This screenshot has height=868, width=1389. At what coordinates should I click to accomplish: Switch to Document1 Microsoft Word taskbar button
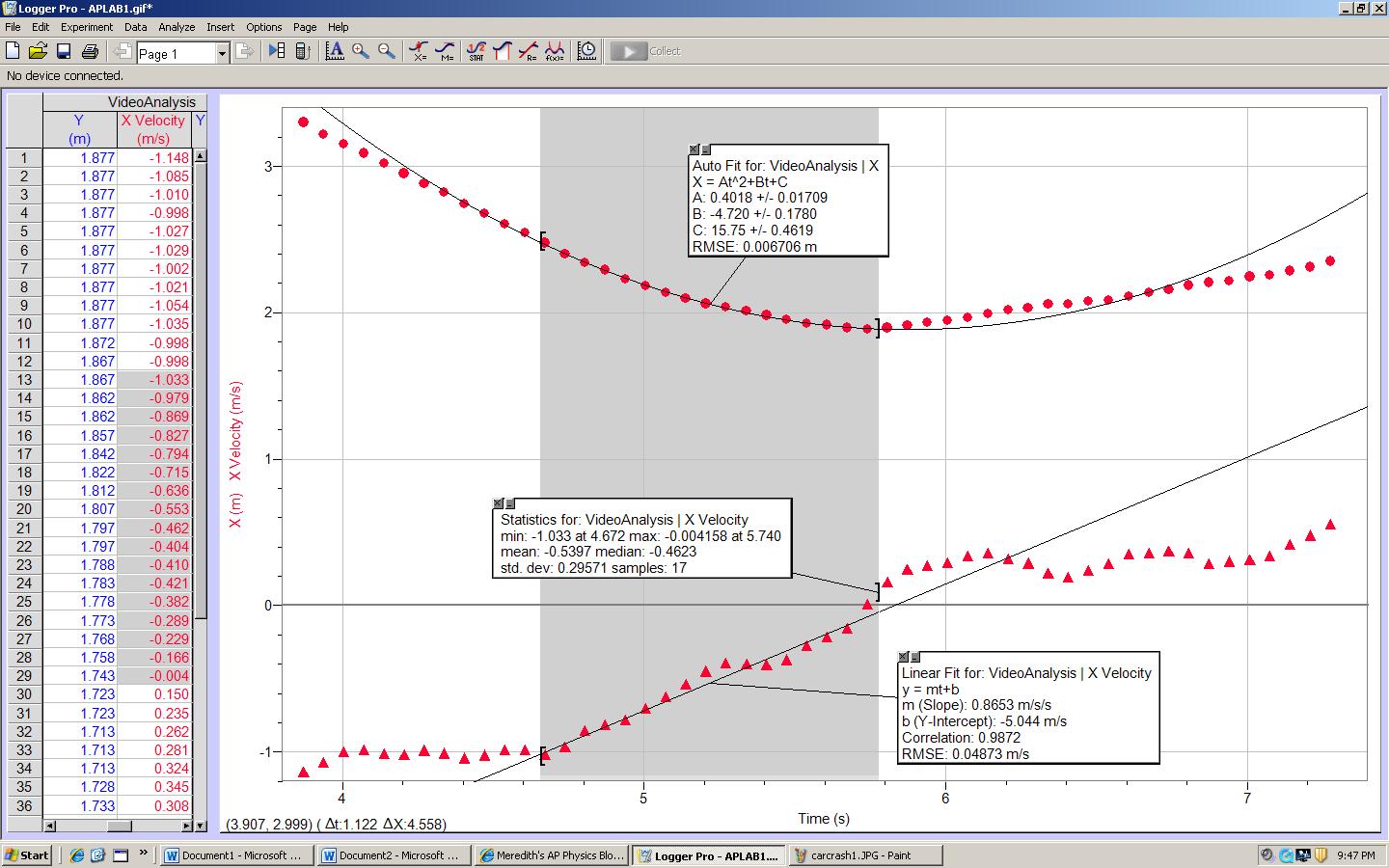237,855
